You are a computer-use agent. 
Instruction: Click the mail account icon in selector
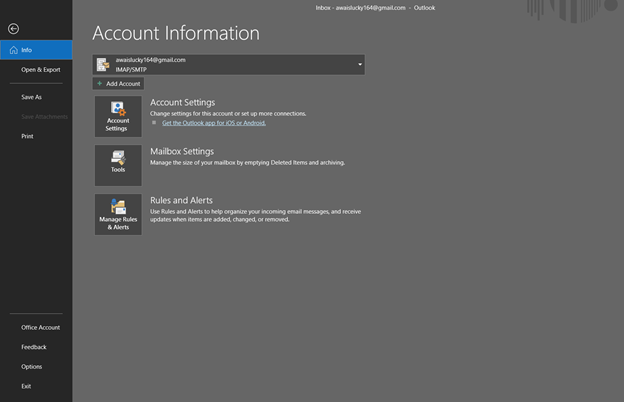(103, 64)
